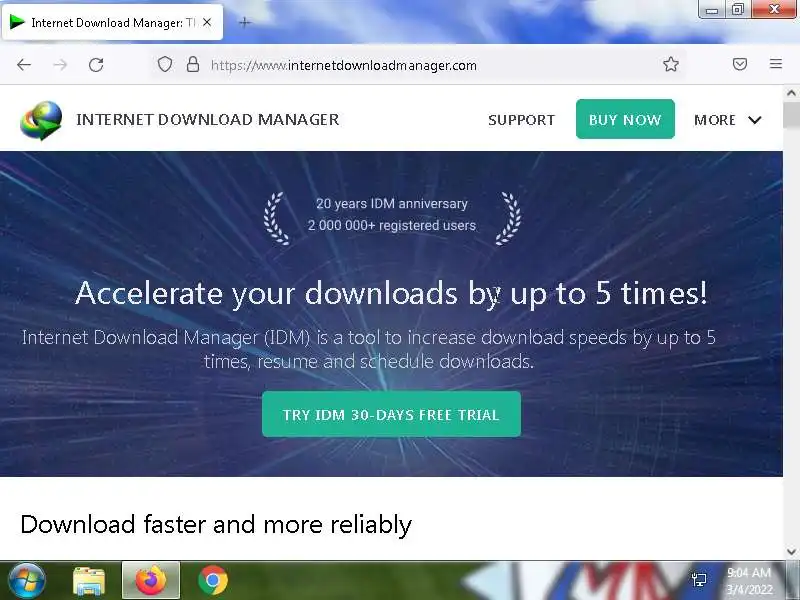Viewport: 800px width, 600px height.
Task: Open the SUPPORT page
Action: 521,120
